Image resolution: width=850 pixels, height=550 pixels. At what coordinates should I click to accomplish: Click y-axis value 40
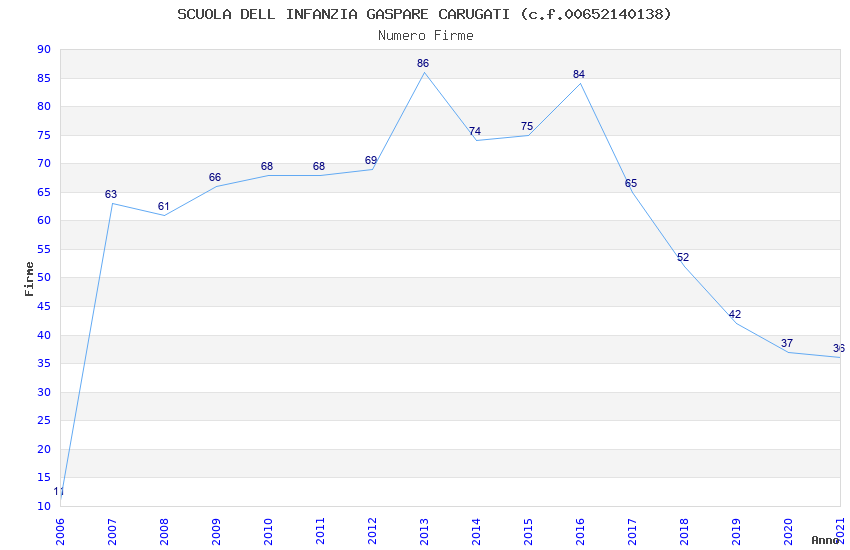pyautogui.click(x=44, y=335)
